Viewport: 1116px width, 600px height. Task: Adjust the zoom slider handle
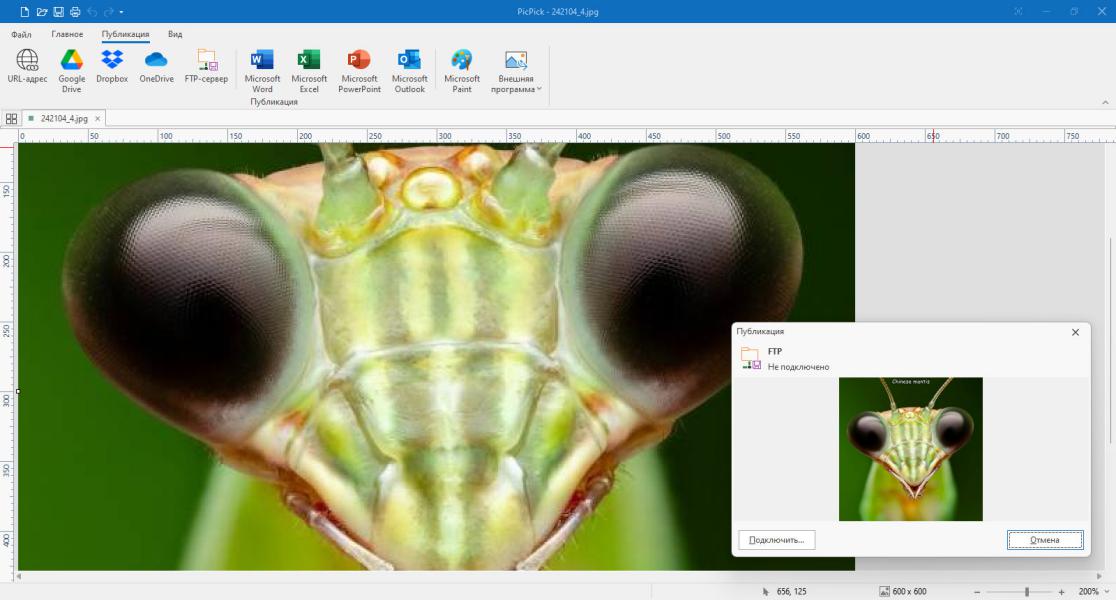coord(1026,591)
